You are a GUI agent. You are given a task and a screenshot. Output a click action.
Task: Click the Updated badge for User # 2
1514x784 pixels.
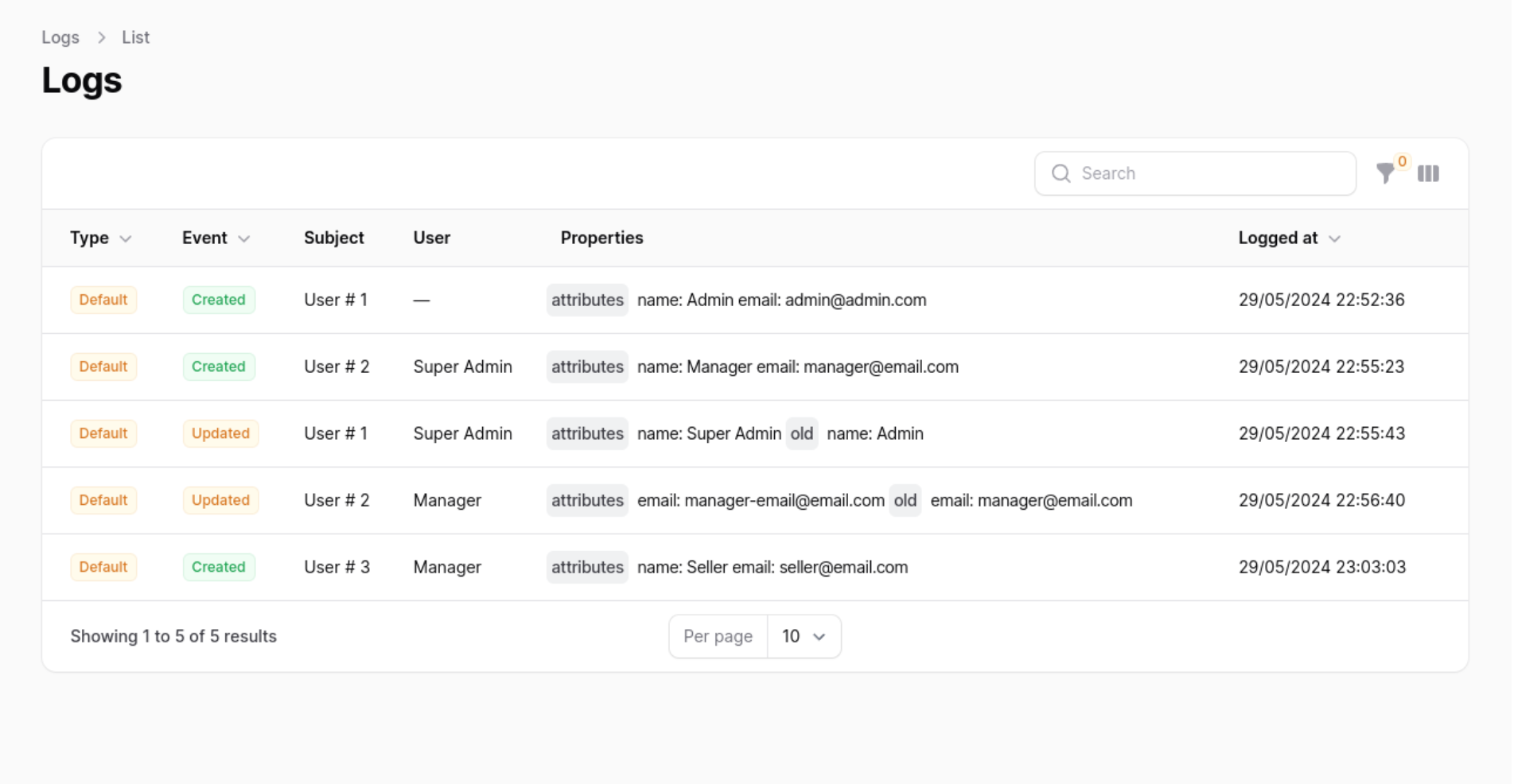coord(220,500)
